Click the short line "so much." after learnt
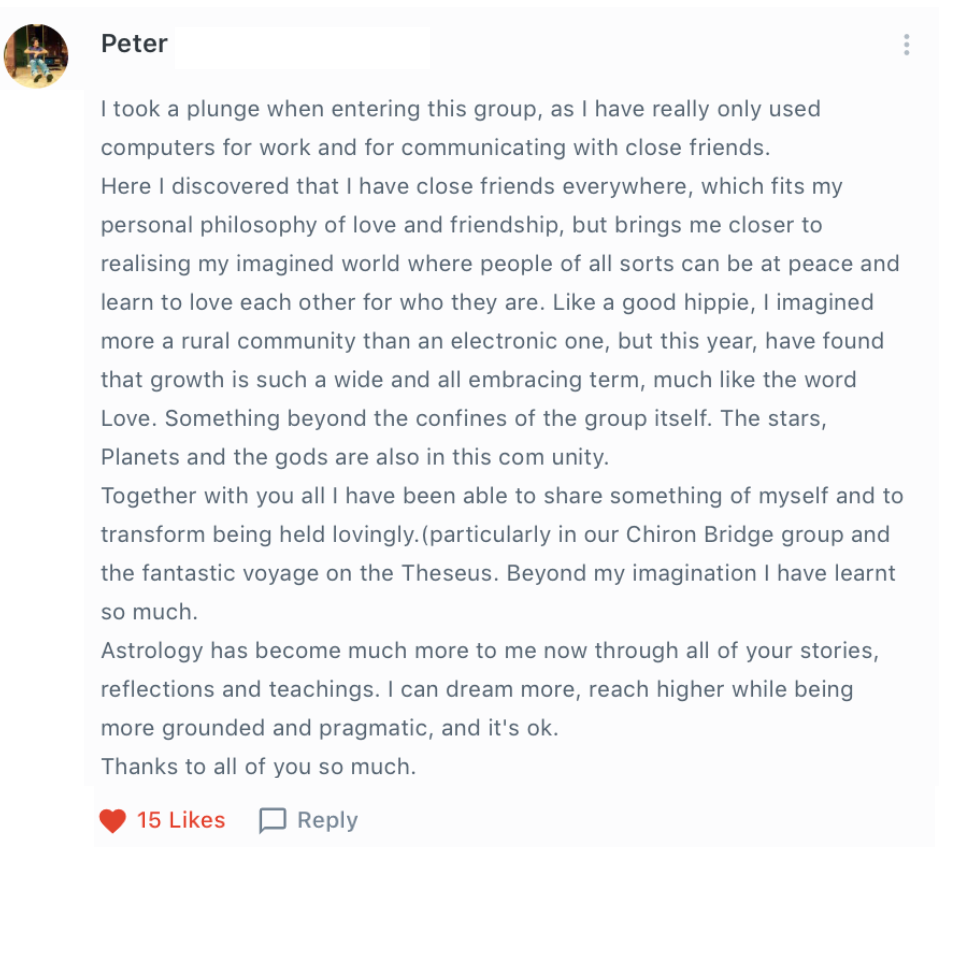Screen dimensions: 954x954 click(149, 612)
